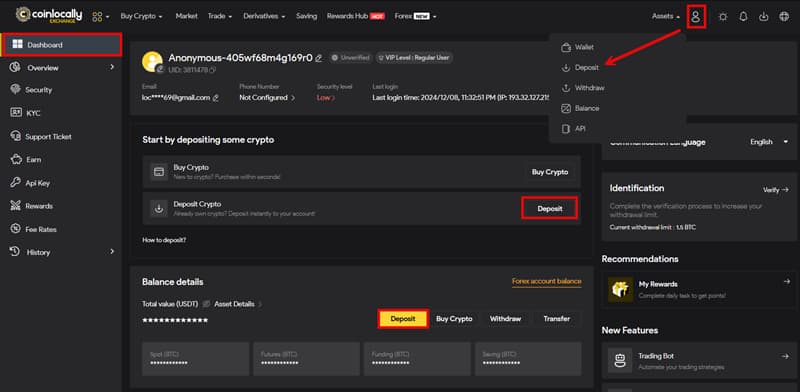
Task: Open the Derivatives dropdown menu
Action: (264, 16)
